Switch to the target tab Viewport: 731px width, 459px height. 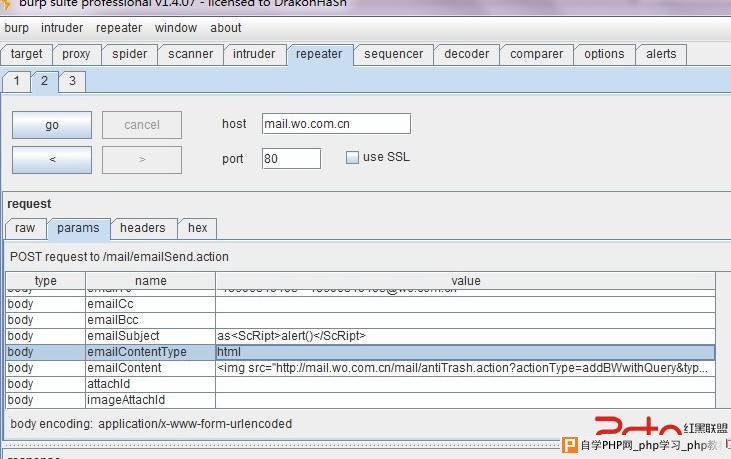[27, 54]
